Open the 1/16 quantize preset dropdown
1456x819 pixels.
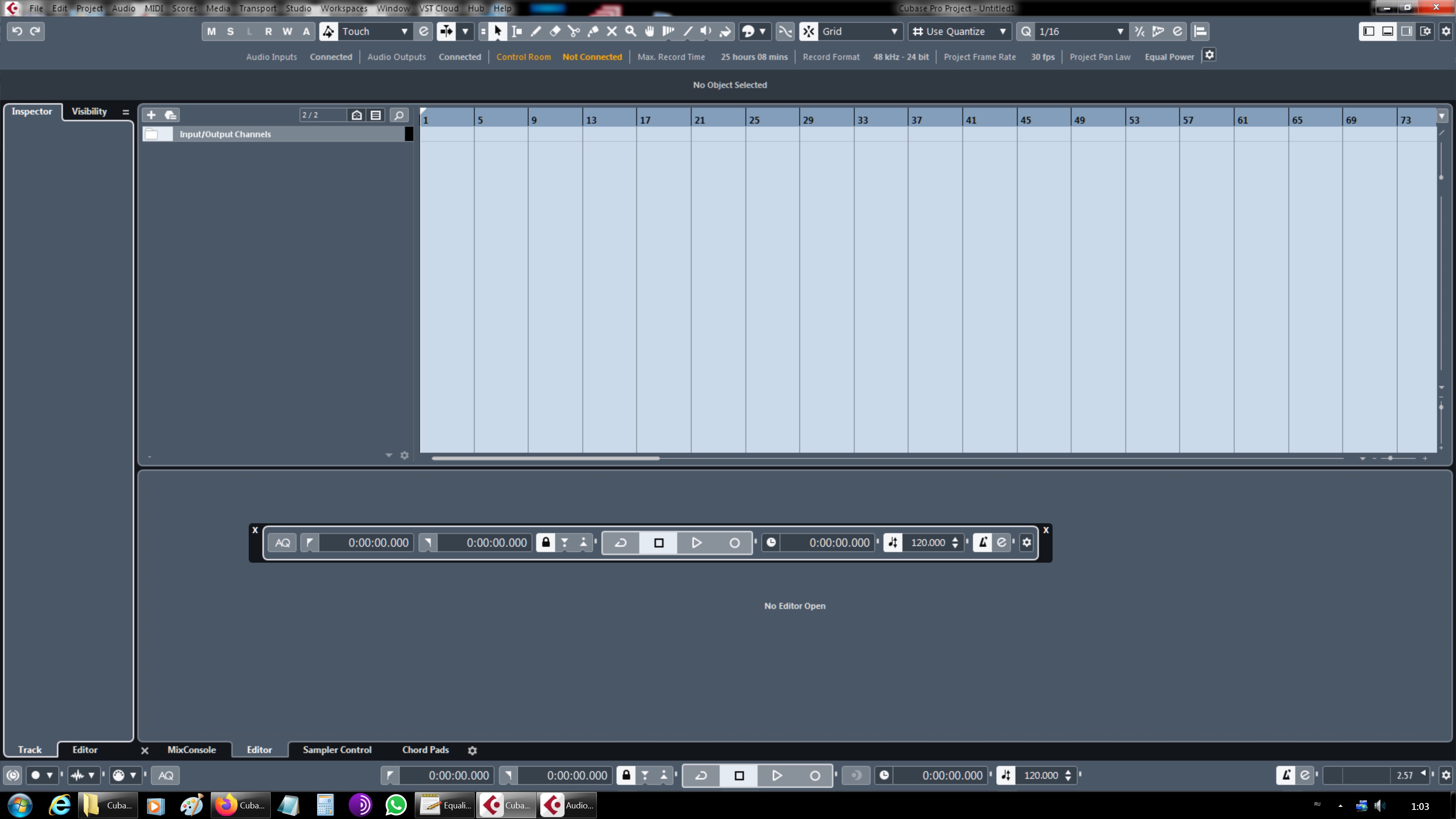point(1119,31)
